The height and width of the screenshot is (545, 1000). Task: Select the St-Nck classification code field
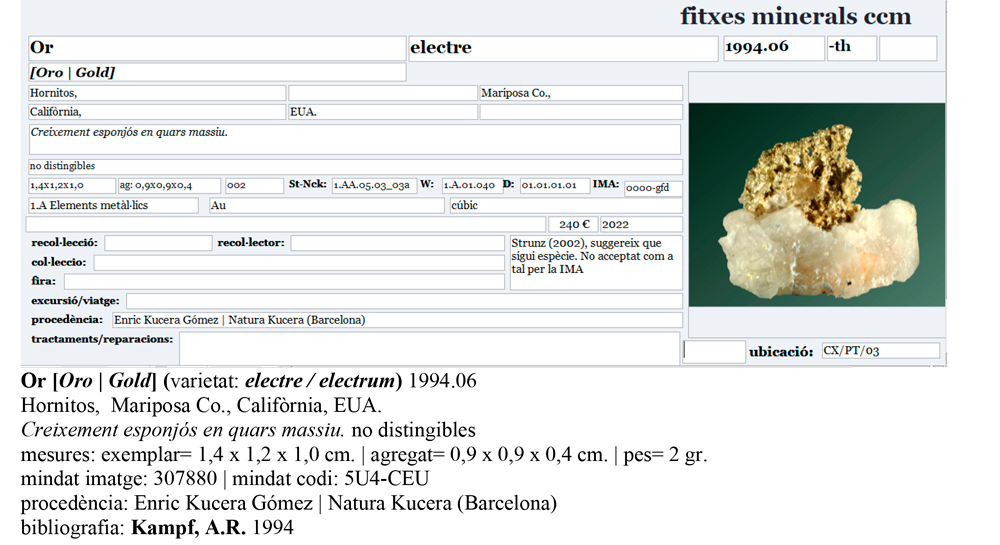(x=374, y=185)
